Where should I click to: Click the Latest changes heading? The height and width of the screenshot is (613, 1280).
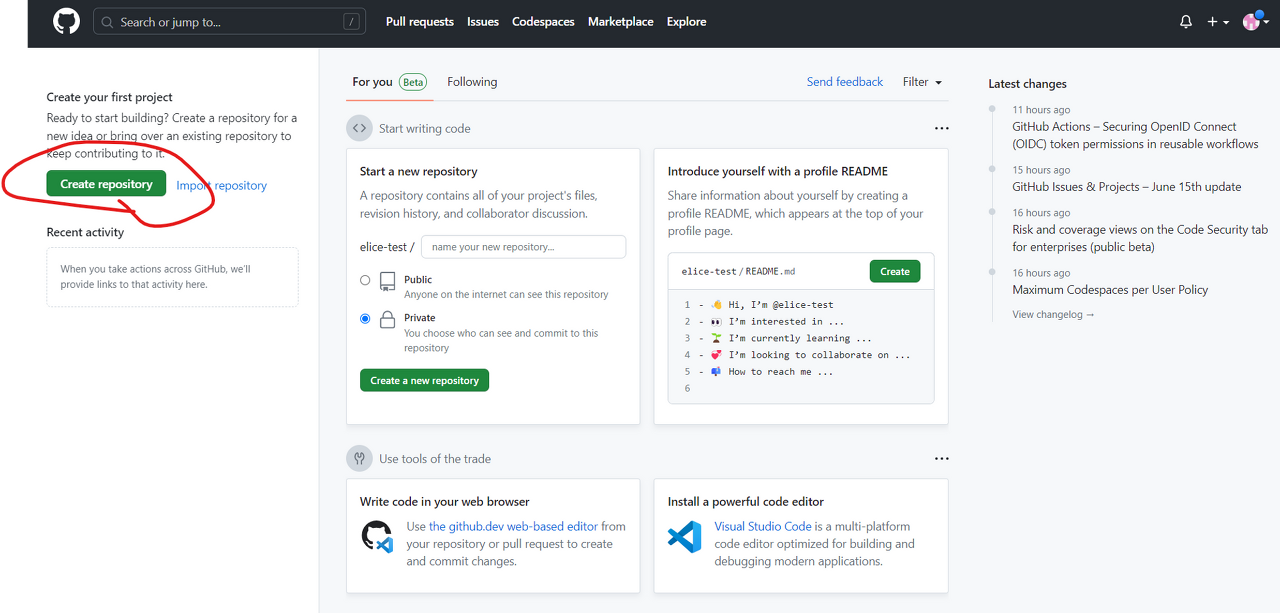point(1027,84)
